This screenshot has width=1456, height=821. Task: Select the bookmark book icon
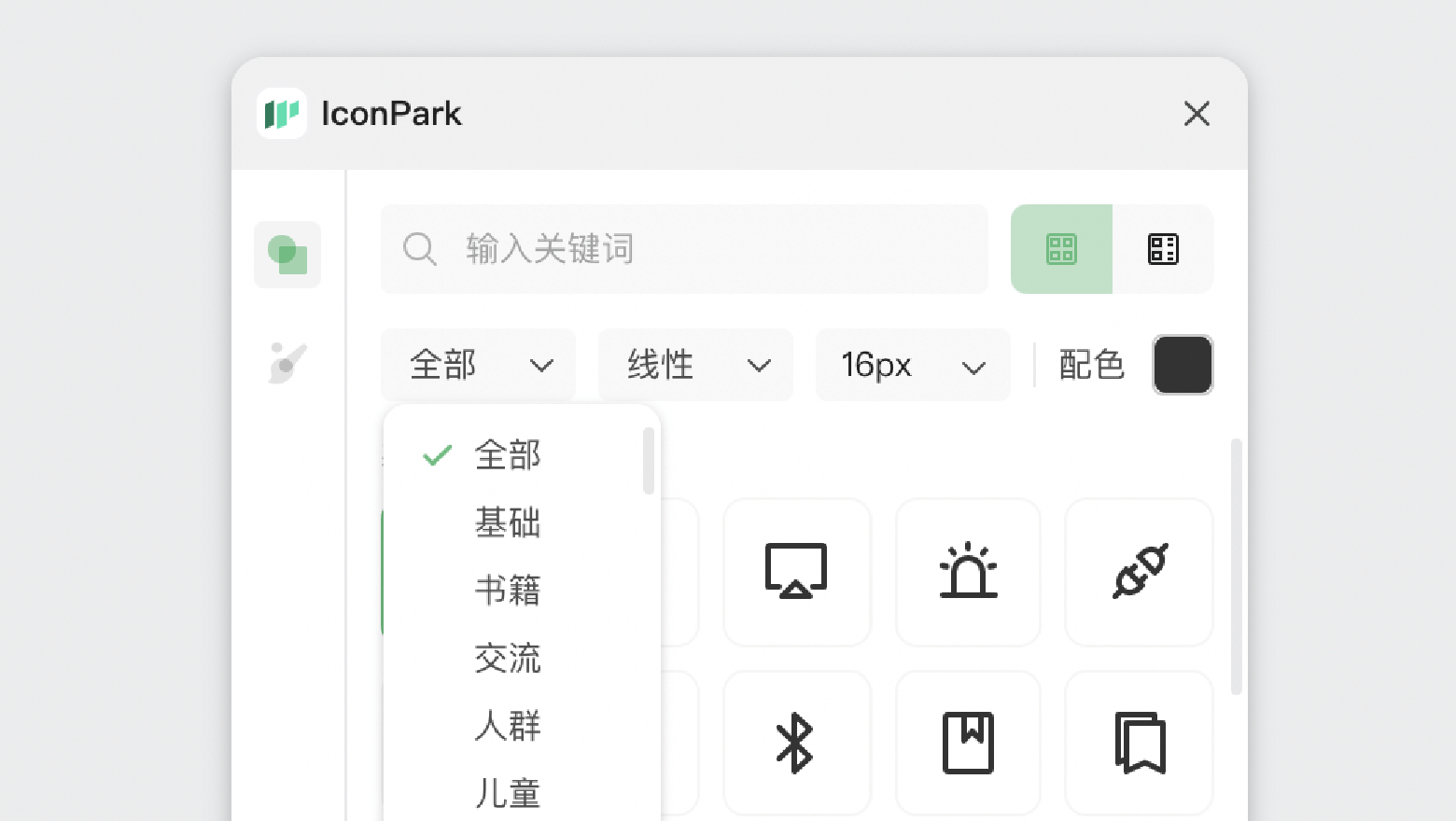coord(968,743)
